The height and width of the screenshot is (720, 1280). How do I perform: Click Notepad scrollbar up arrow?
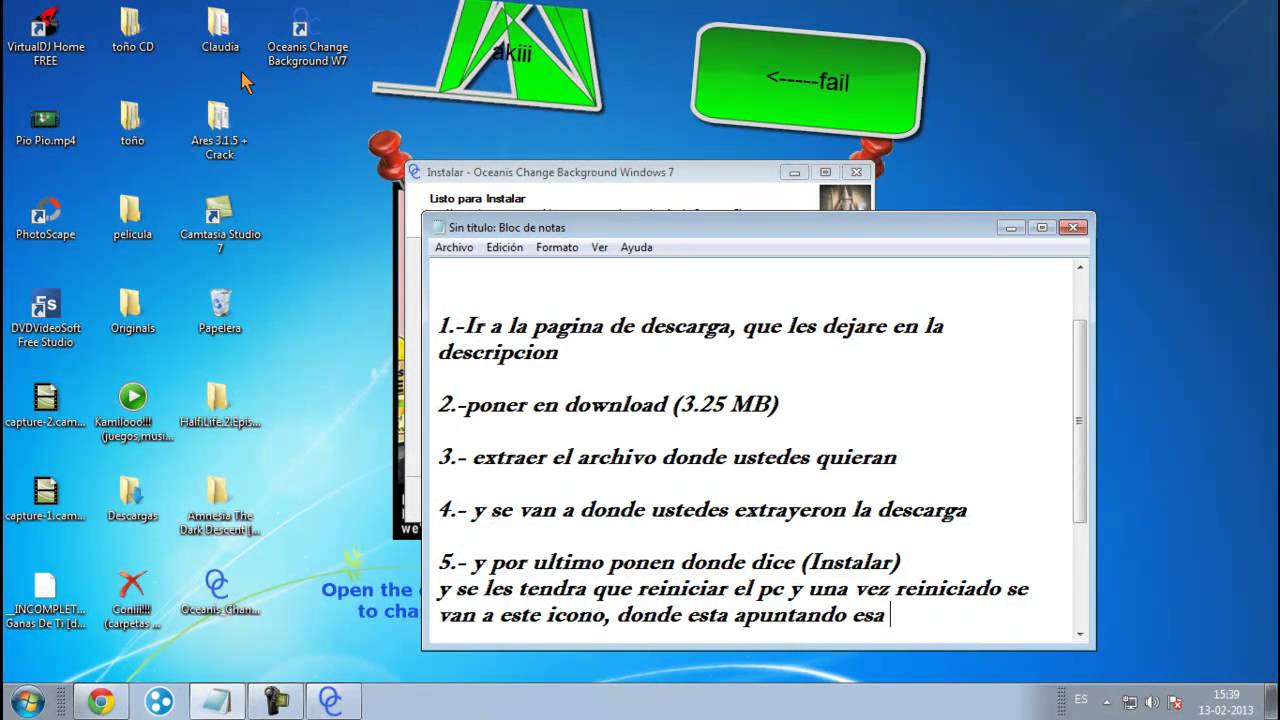click(1080, 268)
